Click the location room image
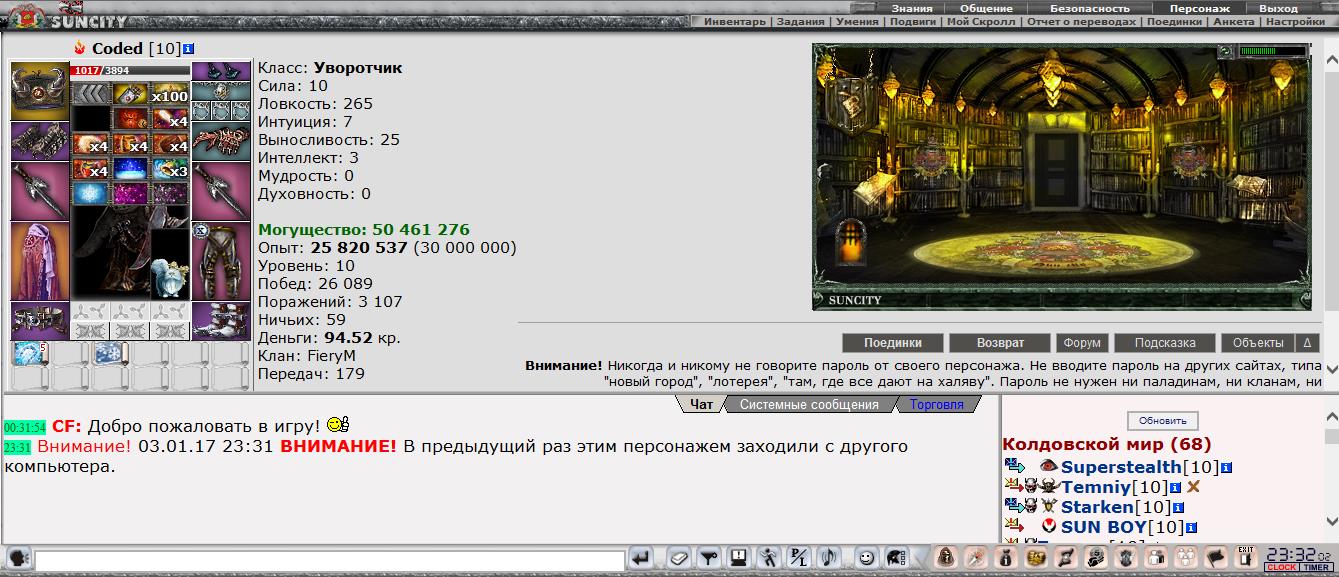 pyautogui.click(x=1064, y=177)
